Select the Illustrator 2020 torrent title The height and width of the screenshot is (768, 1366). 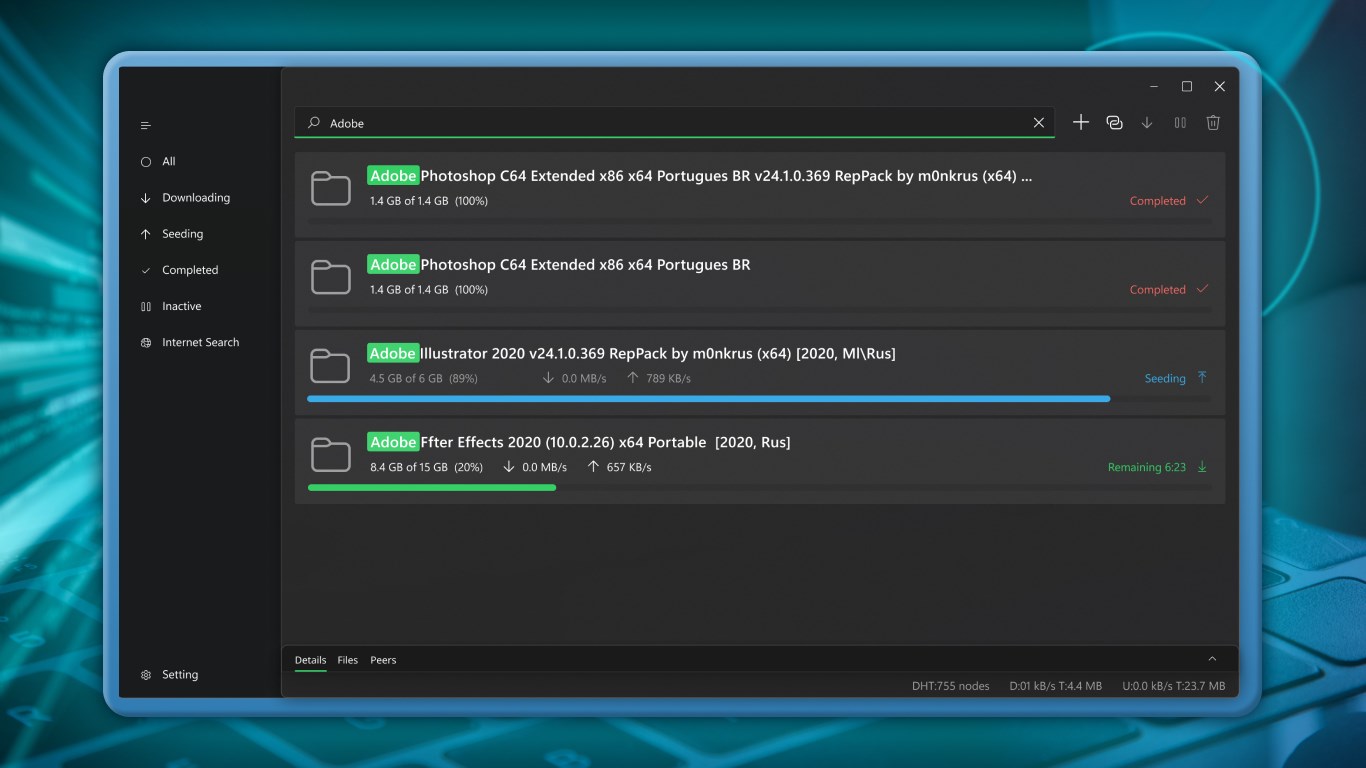[x=631, y=354]
